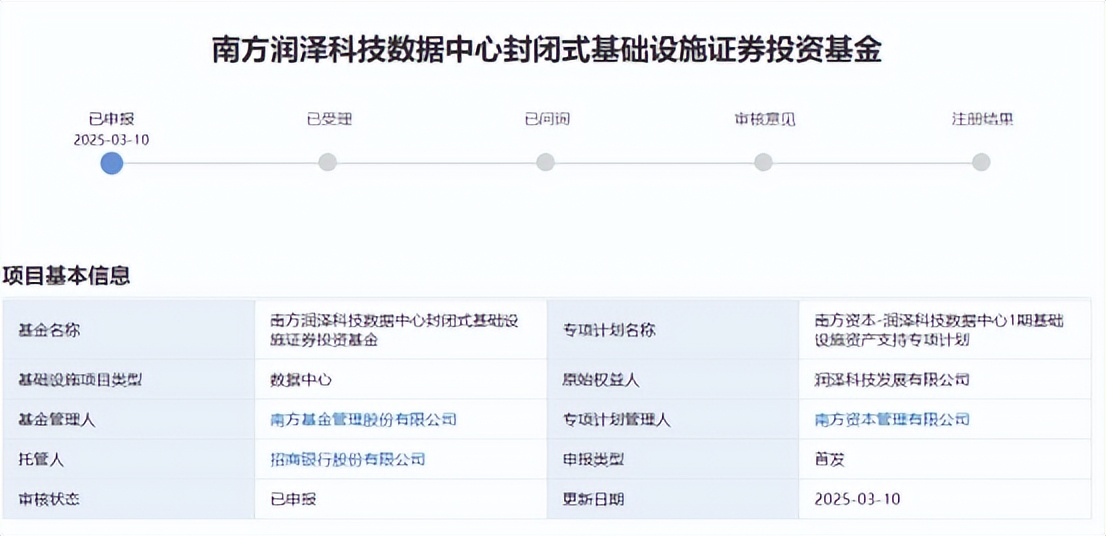Click the 审核状态 field label
Viewport: 1106px width, 536px height.
(x=49, y=499)
